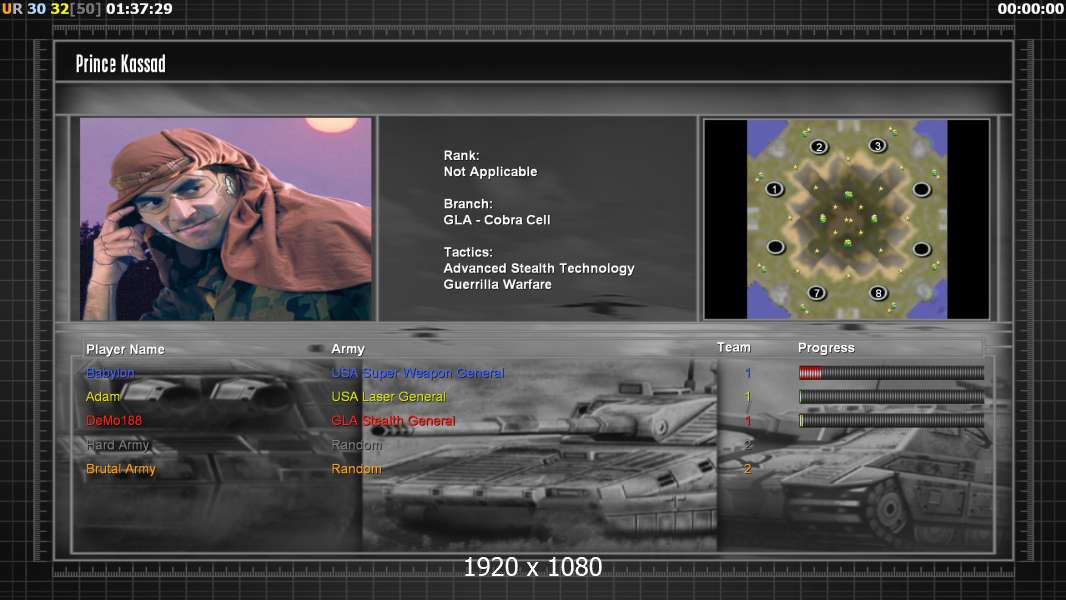Screen dimensions: 1066x600
Task: Click the '[50]' value in the overlay
Action: tap(86, 9)
